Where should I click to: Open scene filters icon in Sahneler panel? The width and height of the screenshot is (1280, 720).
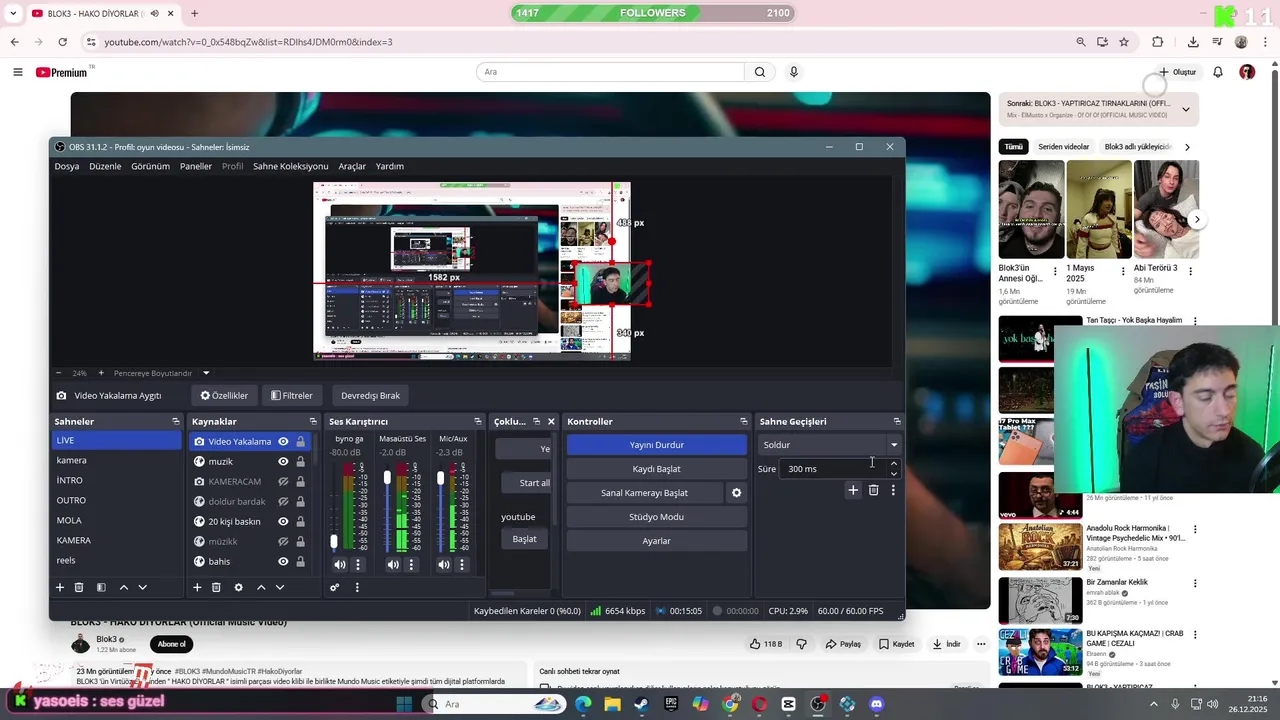click(x=101, y=588)
